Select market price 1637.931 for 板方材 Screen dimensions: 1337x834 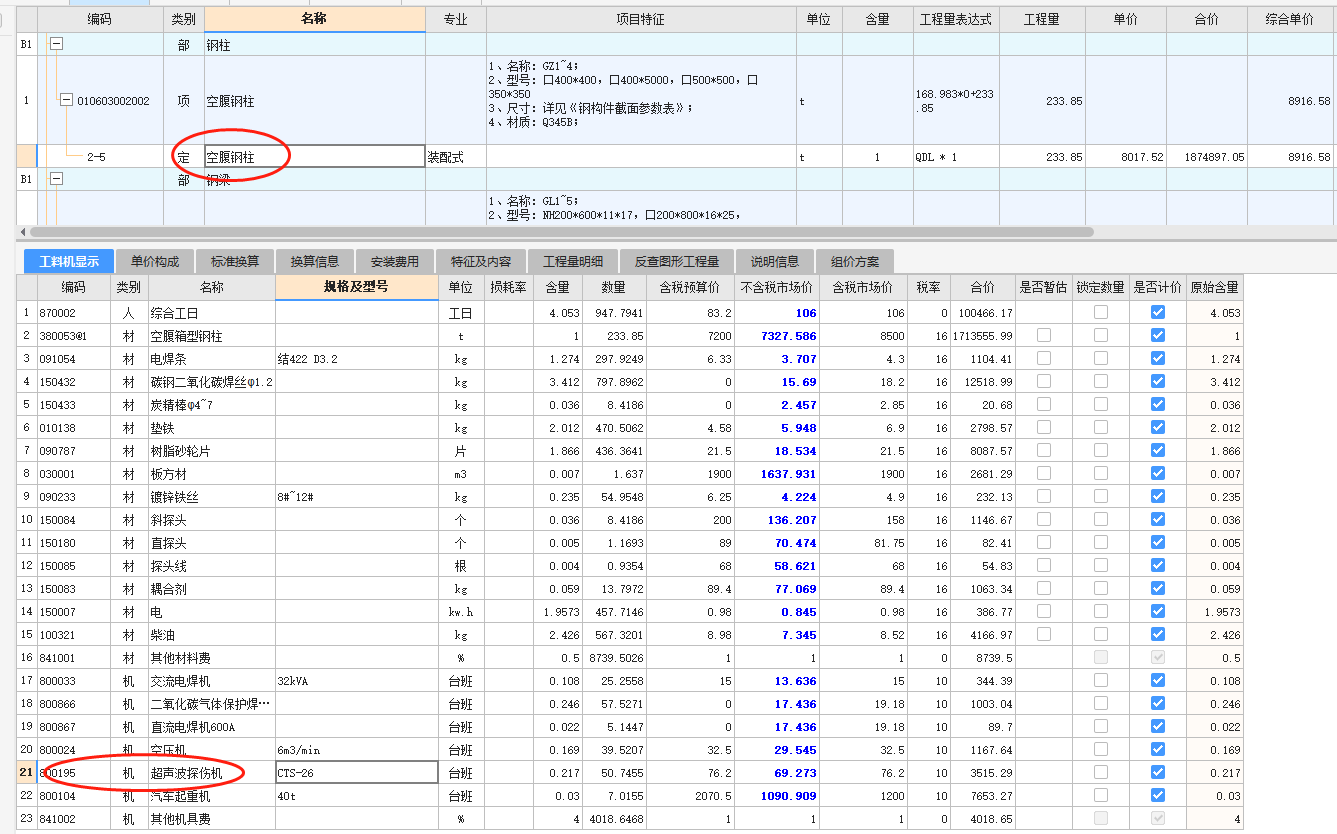click(x=777, y=473)
